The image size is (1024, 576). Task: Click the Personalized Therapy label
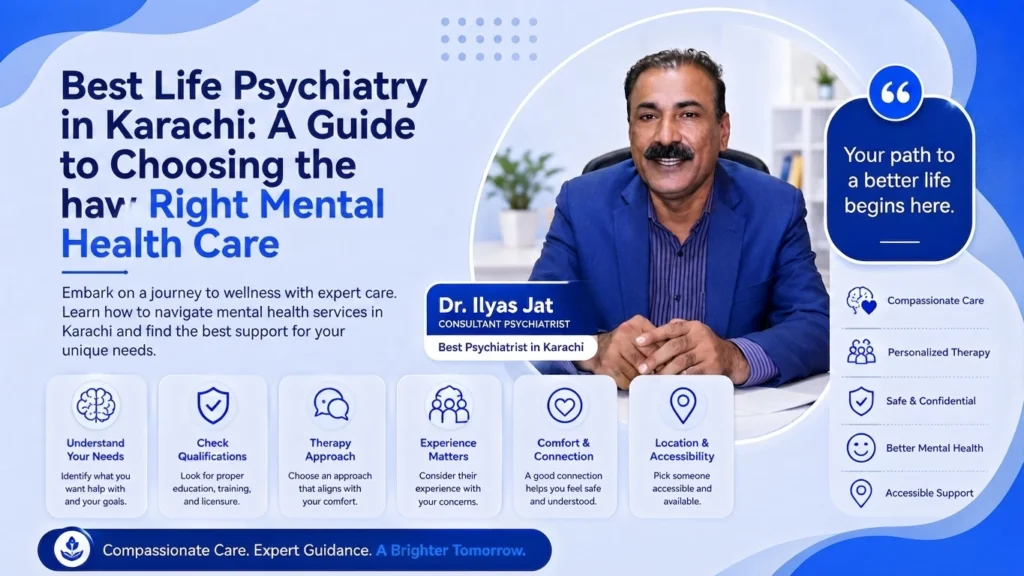point(938,352)
